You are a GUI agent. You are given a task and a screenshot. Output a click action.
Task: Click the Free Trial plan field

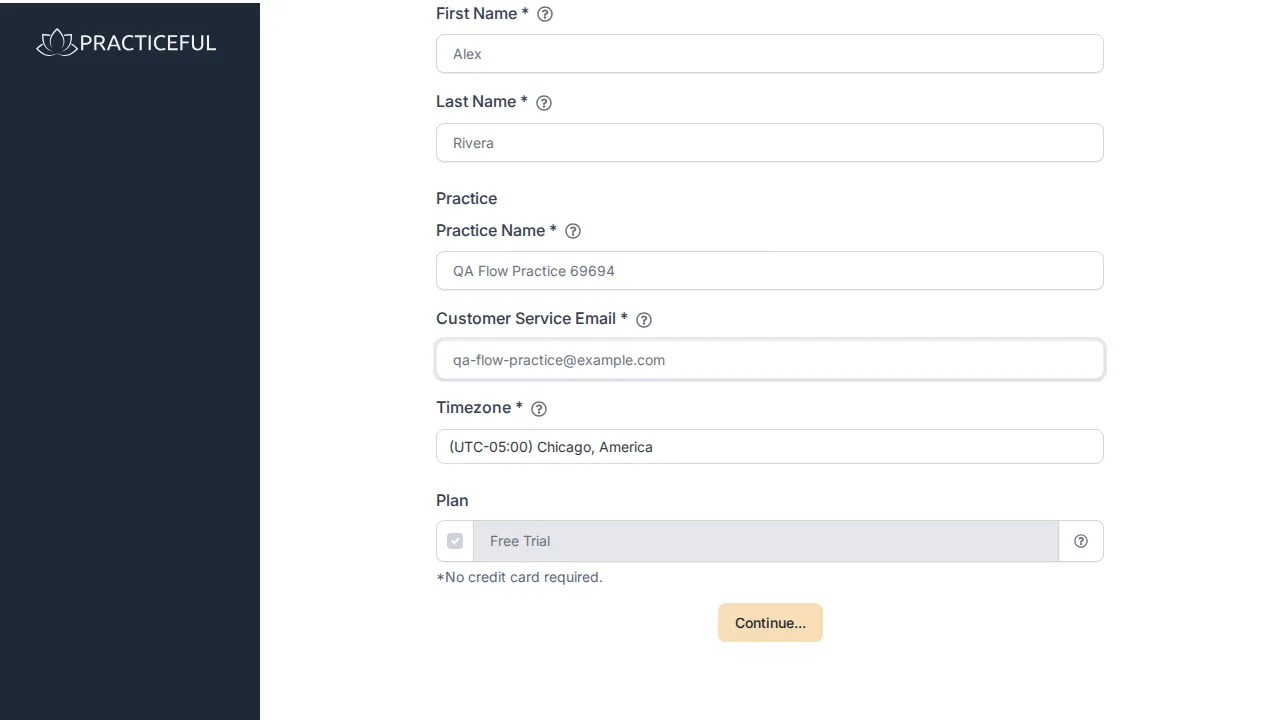[x=766, y=541]
